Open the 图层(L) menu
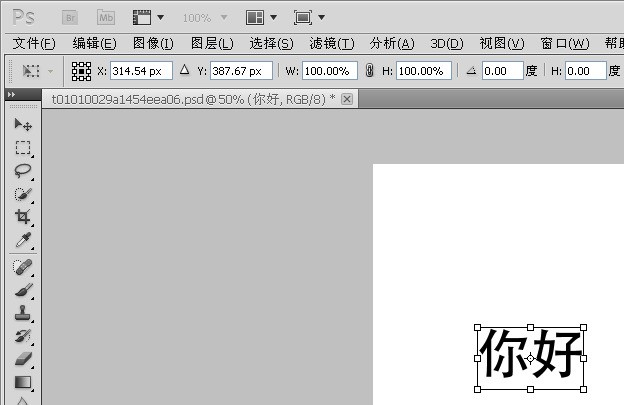 tap(212, 43)
